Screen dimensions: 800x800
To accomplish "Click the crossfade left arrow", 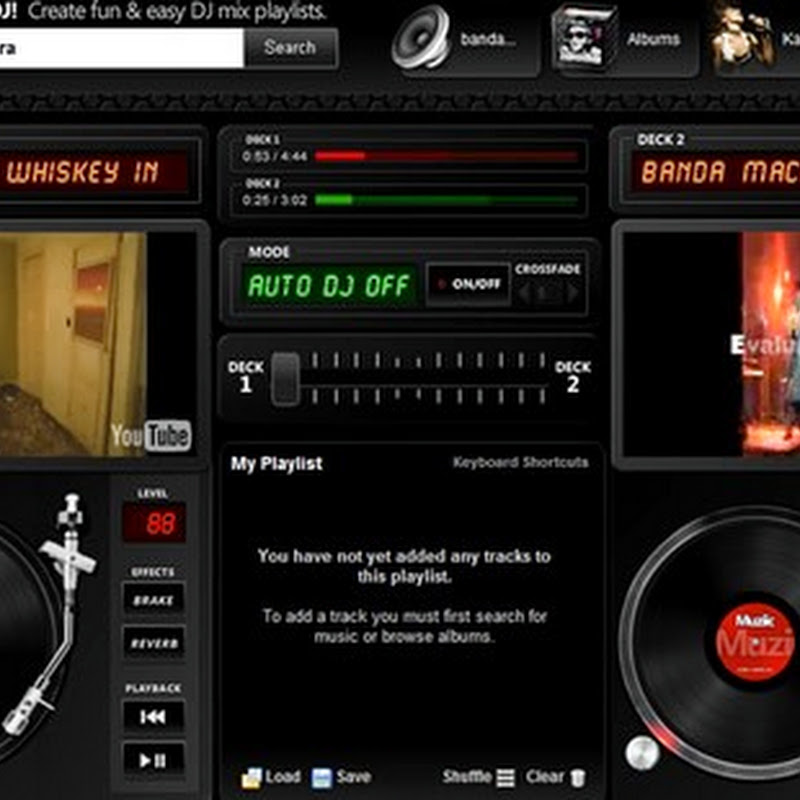I will pos(526,293).
